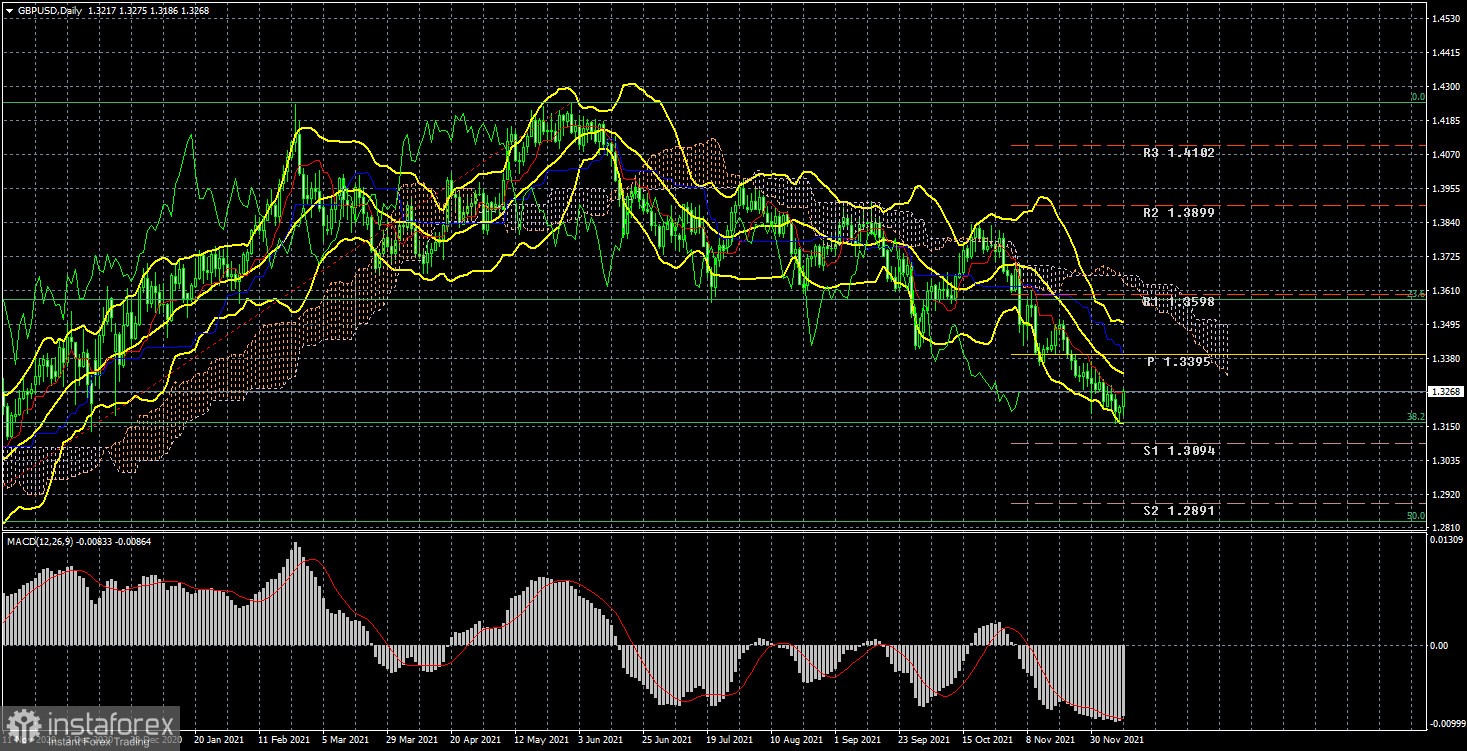Click the 1.4185 price axis value
The width and height of the screenshot is (1467, 751).
pos(1446,121)
